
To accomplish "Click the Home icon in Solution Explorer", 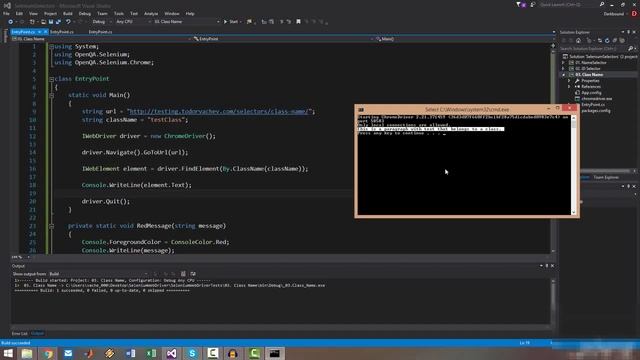I will point(578,40).
